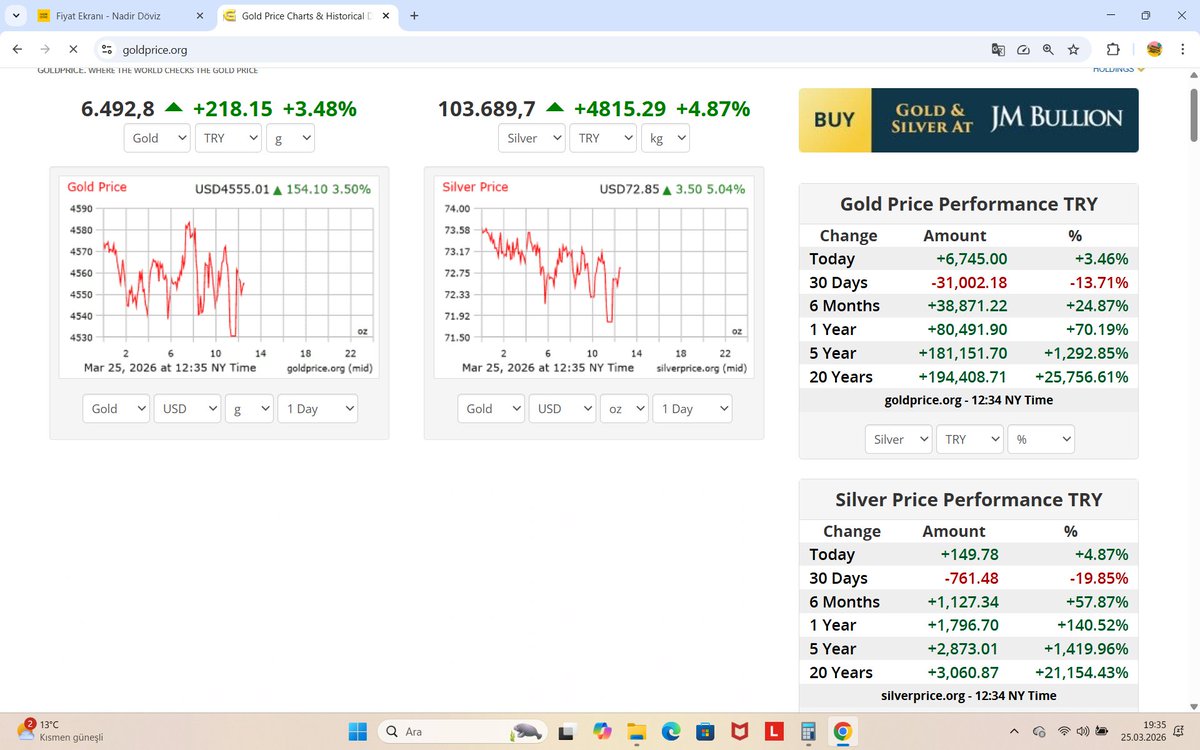Click the Gold Price line chart
The height and width of the screenshot is (750, 1200).
point(220,277)
